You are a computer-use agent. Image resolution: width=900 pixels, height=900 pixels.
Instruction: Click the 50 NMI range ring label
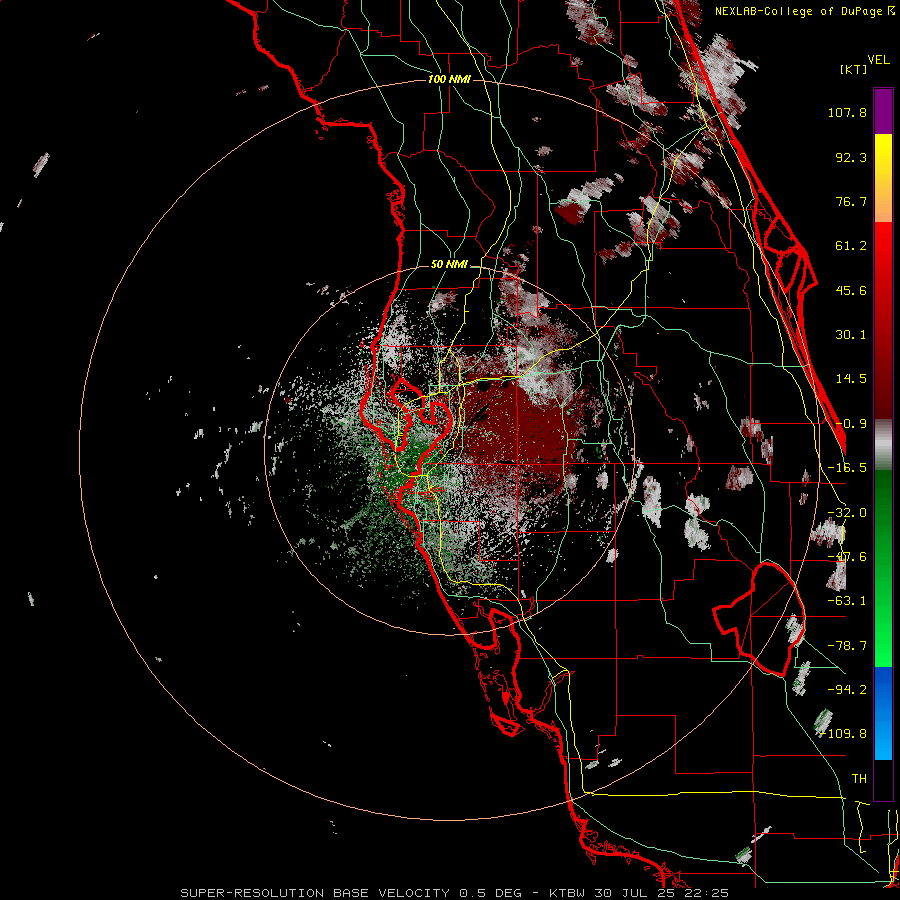point(449,265)
